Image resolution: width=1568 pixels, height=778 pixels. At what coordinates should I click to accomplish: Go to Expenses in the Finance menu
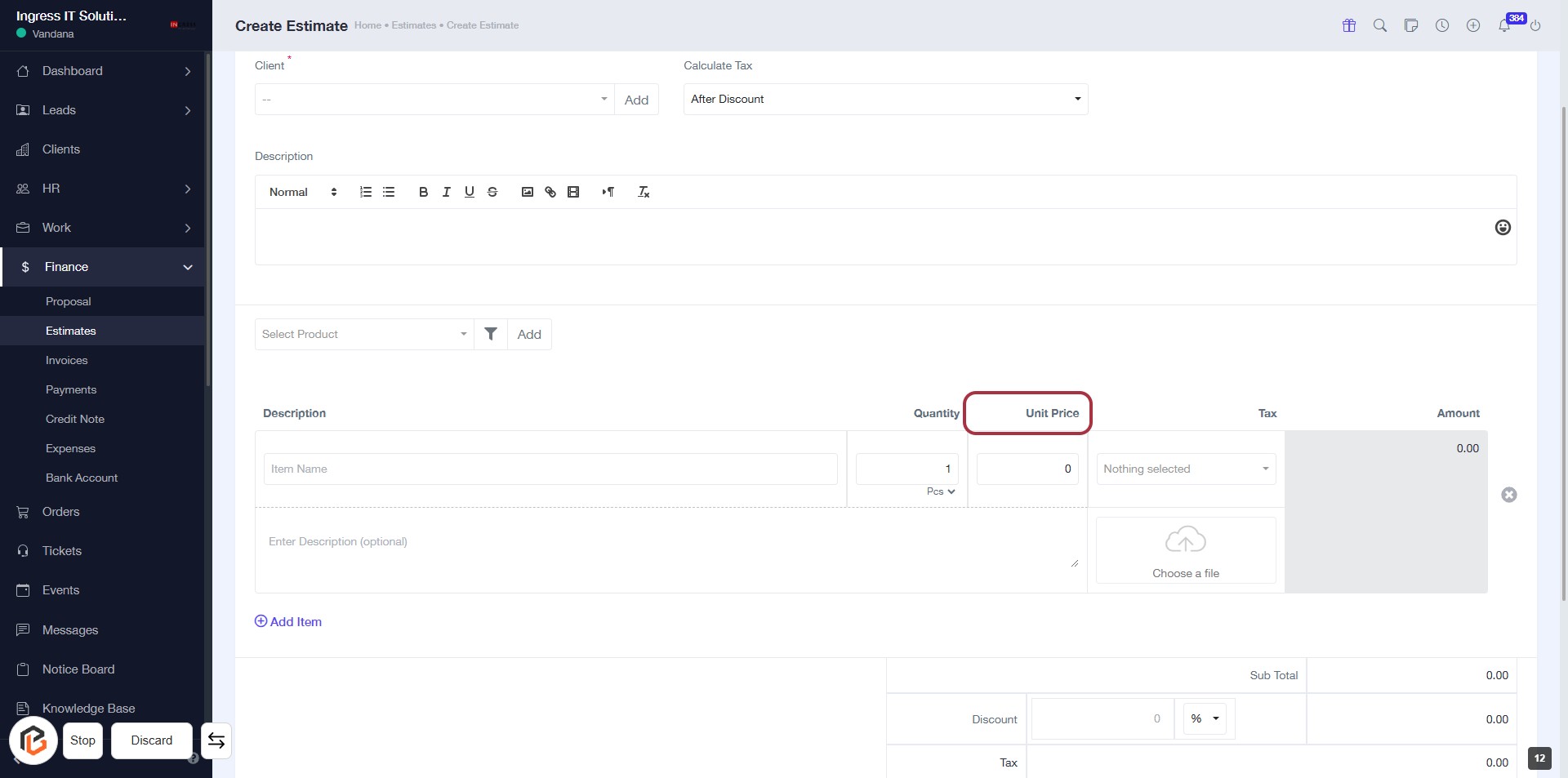(70, 448)
